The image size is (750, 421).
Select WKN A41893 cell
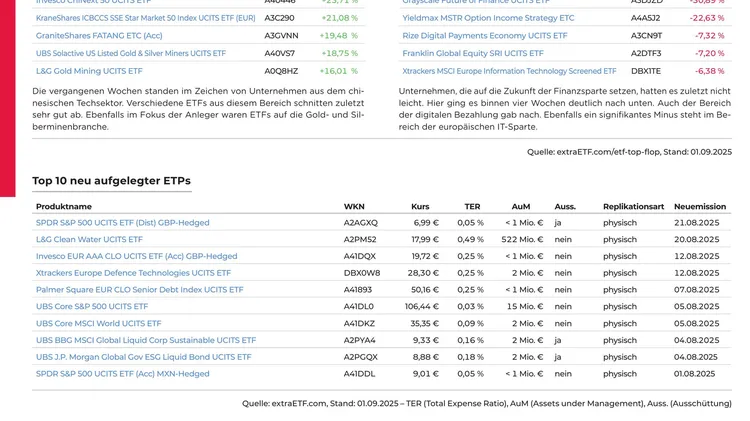357,290
